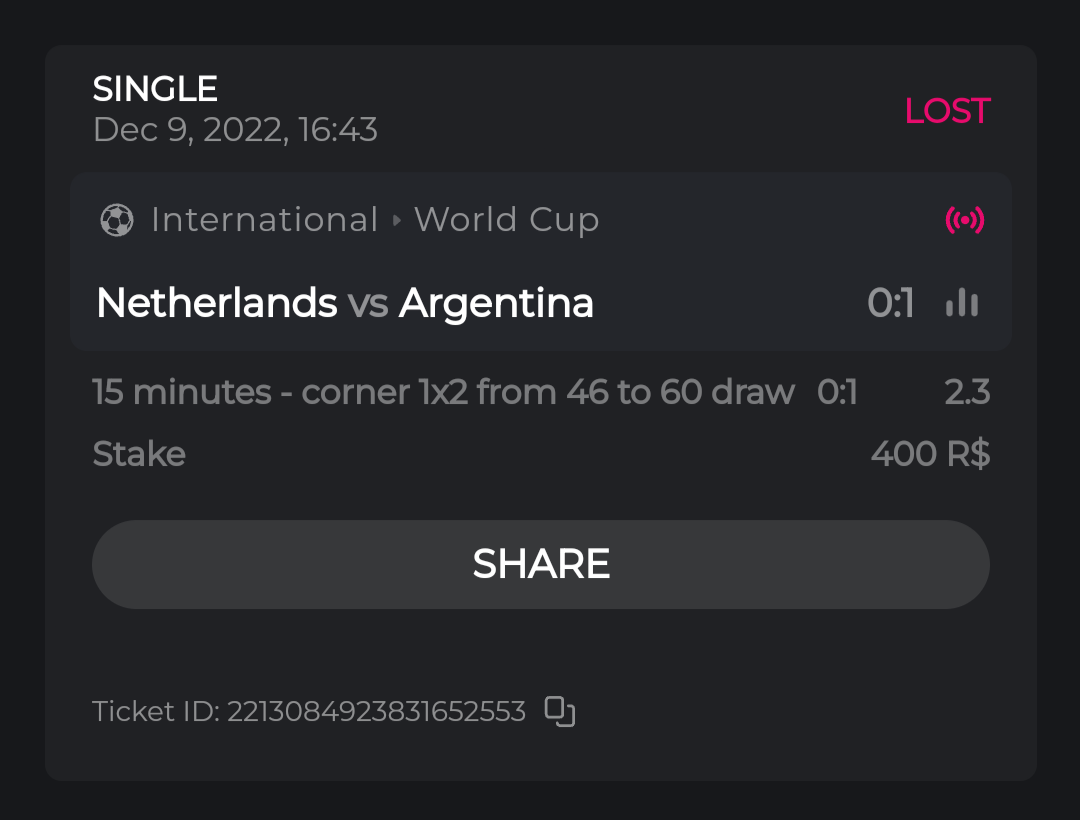Open the World Cup league link

point(507,220)
